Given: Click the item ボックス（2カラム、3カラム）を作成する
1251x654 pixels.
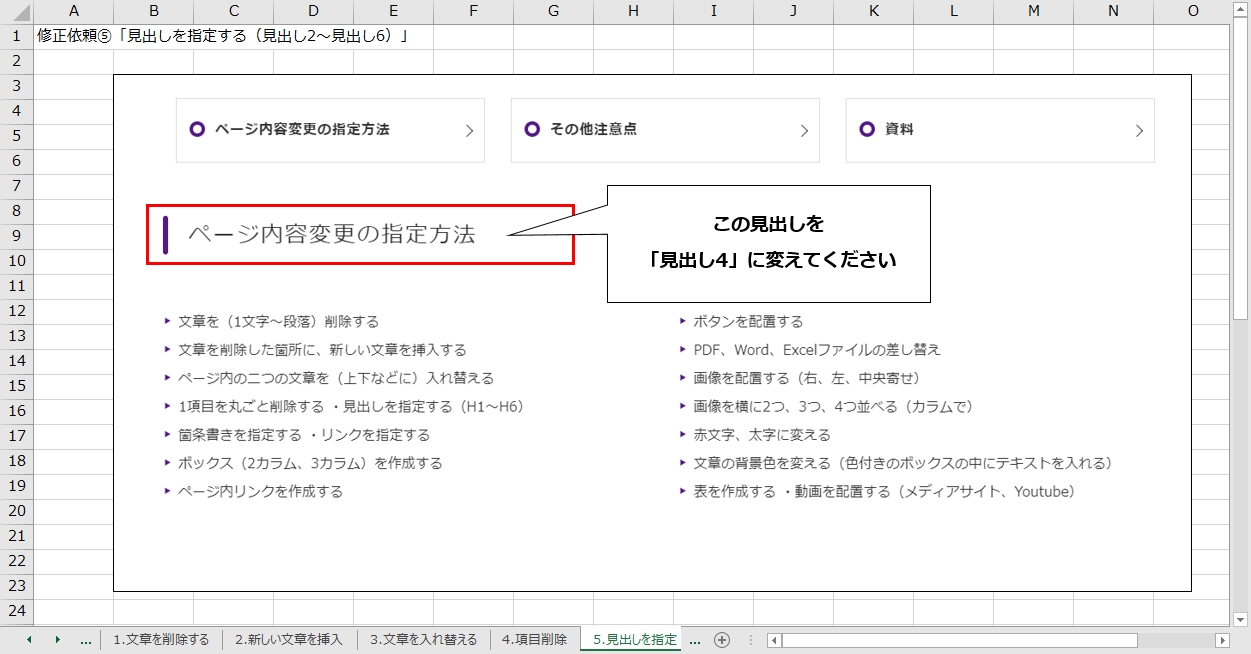Looking at the screenshot, I should point(310,463).
